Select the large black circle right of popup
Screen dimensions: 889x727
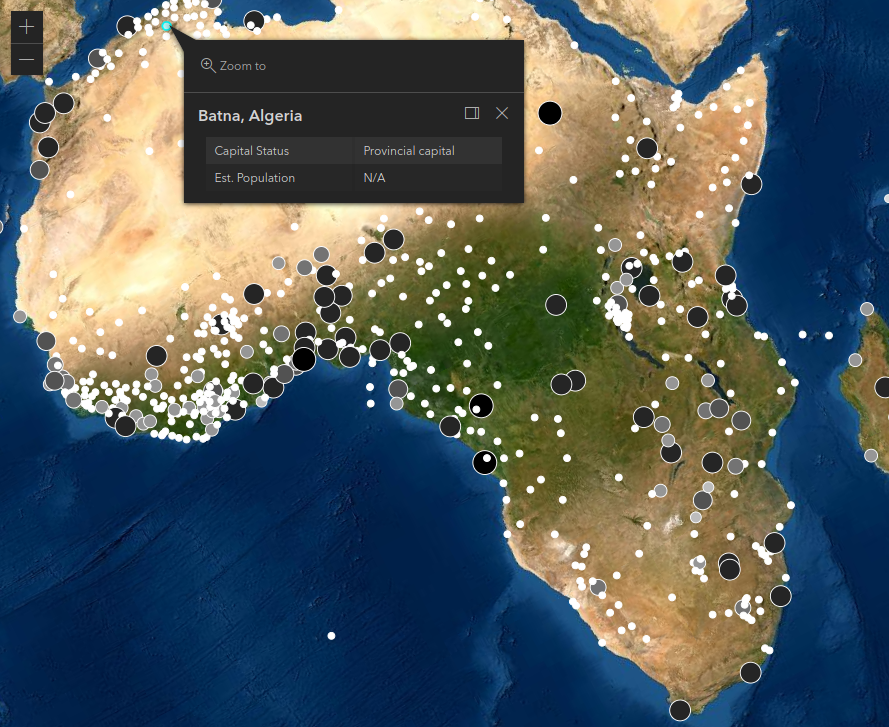pyautogui.click(x=549, y=113)
